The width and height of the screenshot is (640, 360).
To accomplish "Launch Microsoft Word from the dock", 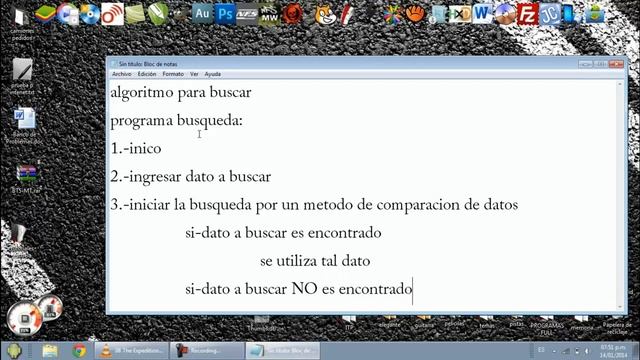I will point(482,14).
